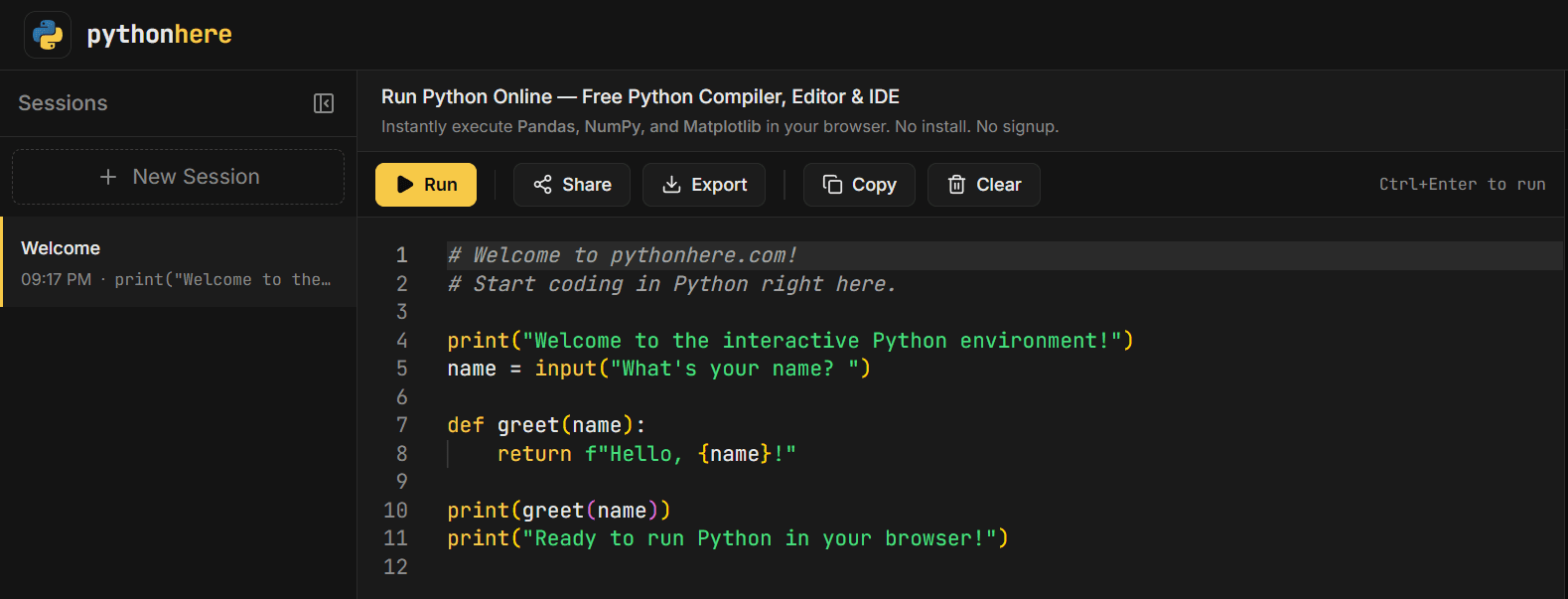The height and width of the screenshot is (599, 1568).
Task: Click the 'Instantly execute Pandas' subtitle text
Action: point(720,126)
